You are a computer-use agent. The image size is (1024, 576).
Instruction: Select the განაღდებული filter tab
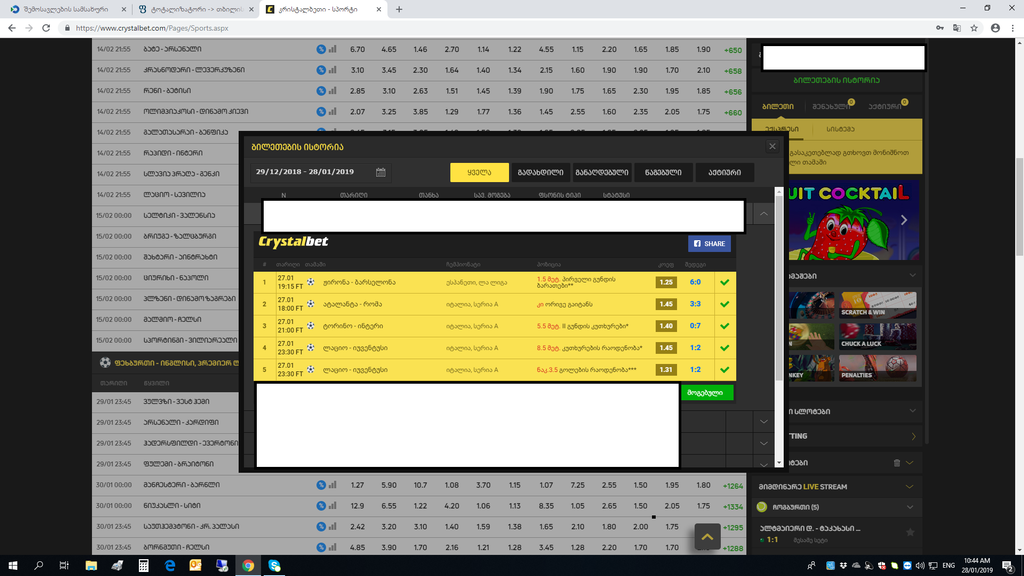pyautogui.click(x=601, y=172)
